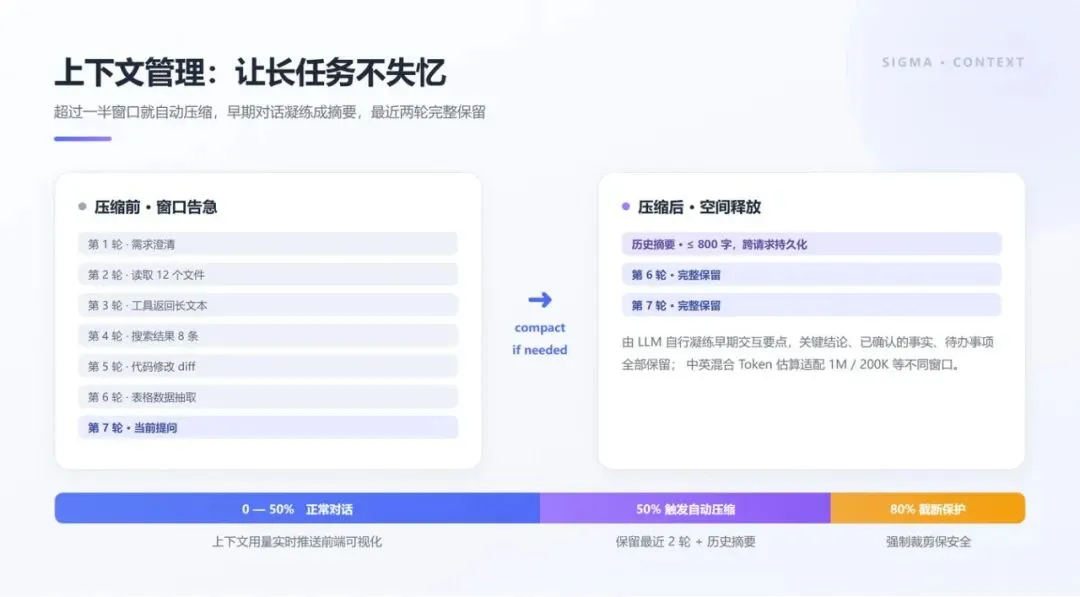Click the 保留最近 2 轮 + 历史摘要 caption

click(x=685, y=542)
